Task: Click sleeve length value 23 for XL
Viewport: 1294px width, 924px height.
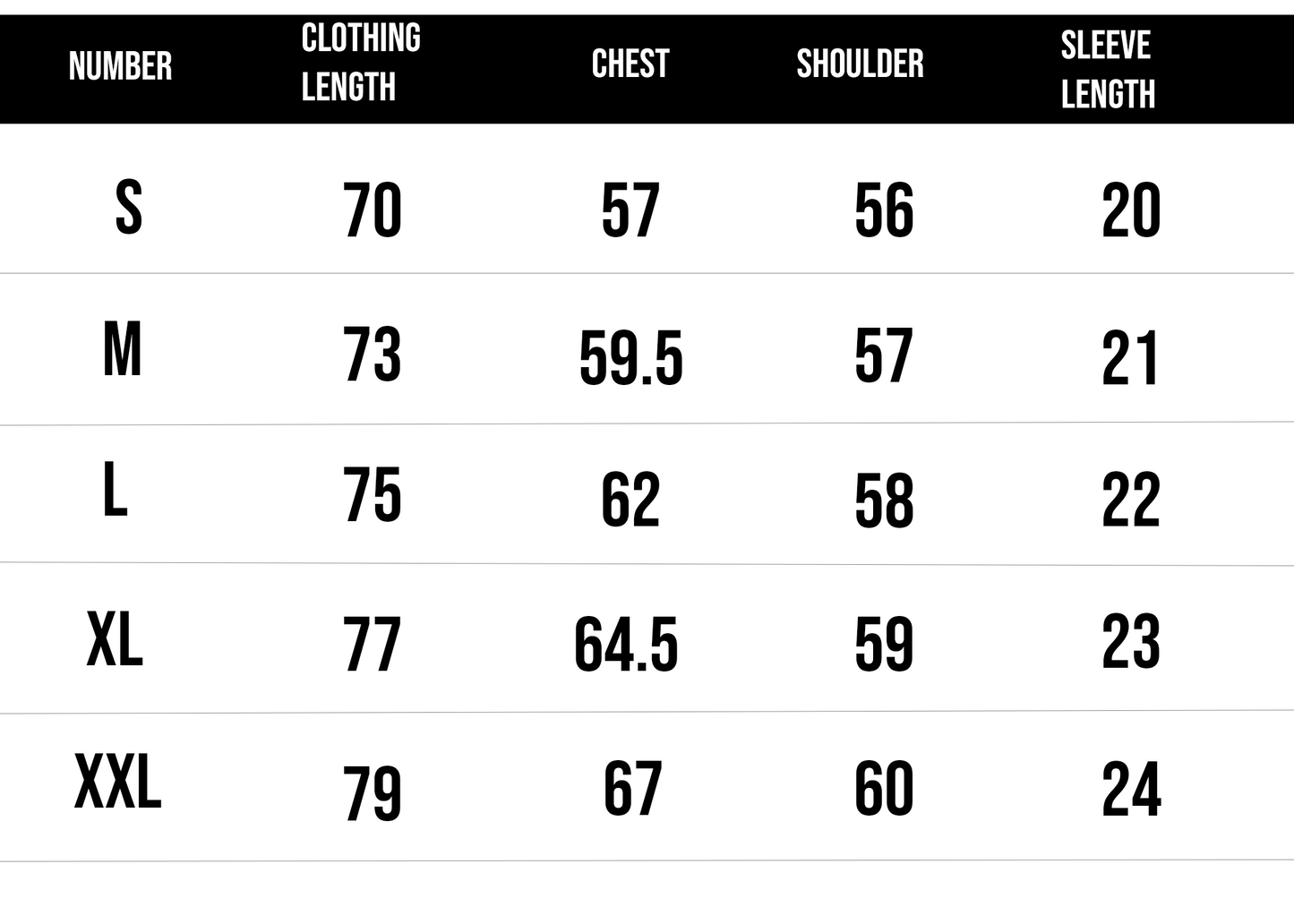Action: pyautogui.click(x=1131, y=641)
